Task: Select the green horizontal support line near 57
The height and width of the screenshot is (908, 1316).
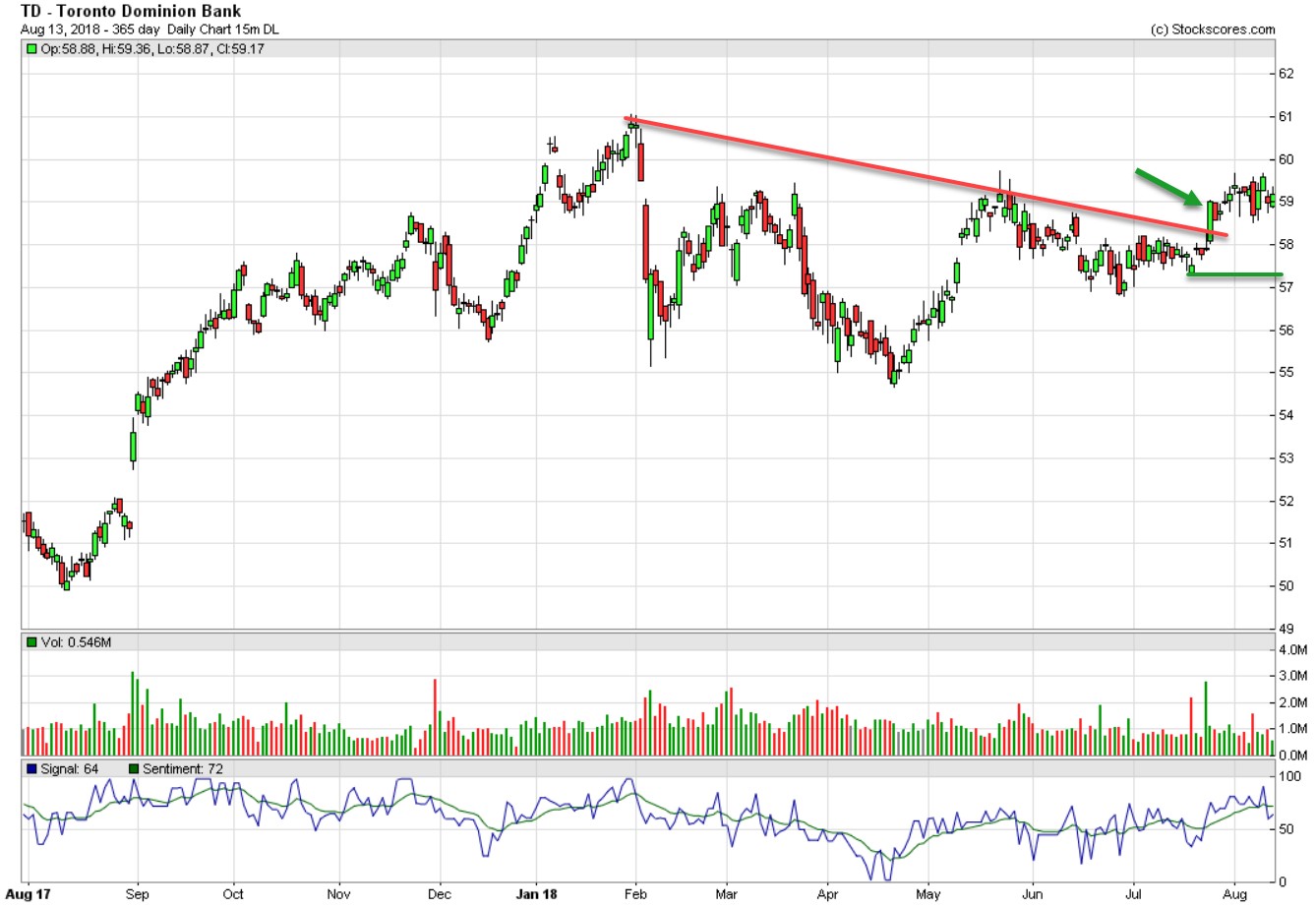Action: [1247, 274]
